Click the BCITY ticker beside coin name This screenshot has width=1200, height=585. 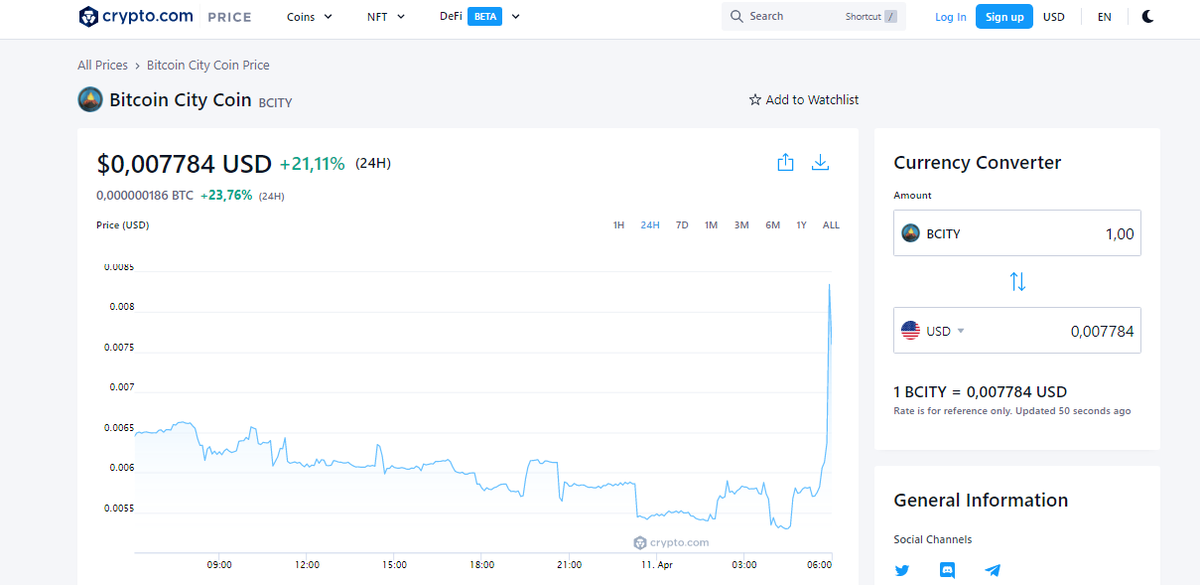(276, 102)
